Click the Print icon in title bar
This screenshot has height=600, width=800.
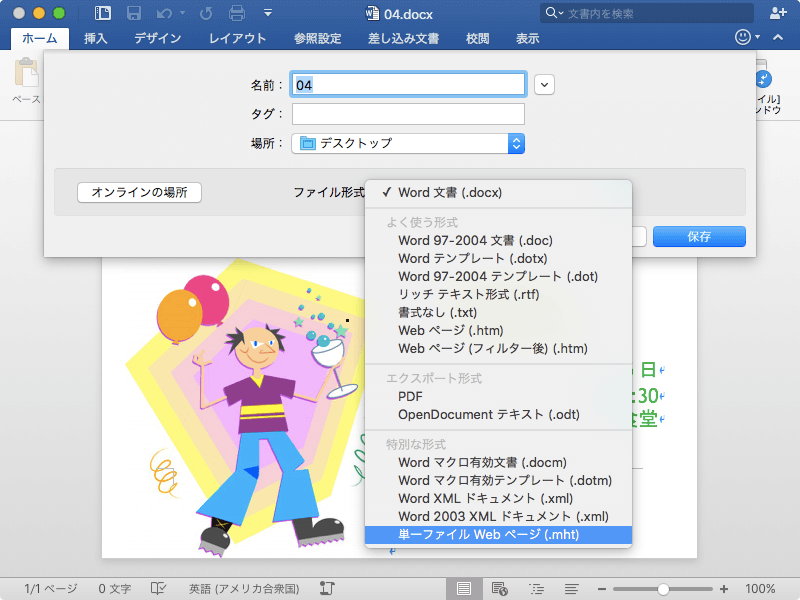pos(237,13)
